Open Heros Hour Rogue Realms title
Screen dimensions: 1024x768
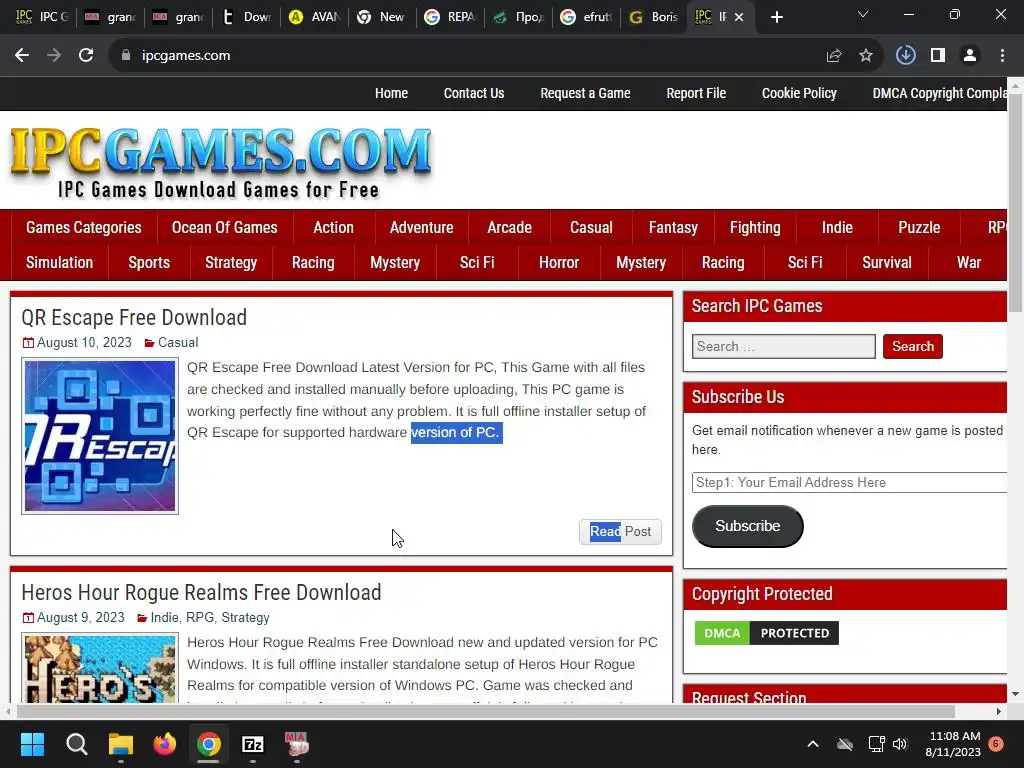point(201,592)
